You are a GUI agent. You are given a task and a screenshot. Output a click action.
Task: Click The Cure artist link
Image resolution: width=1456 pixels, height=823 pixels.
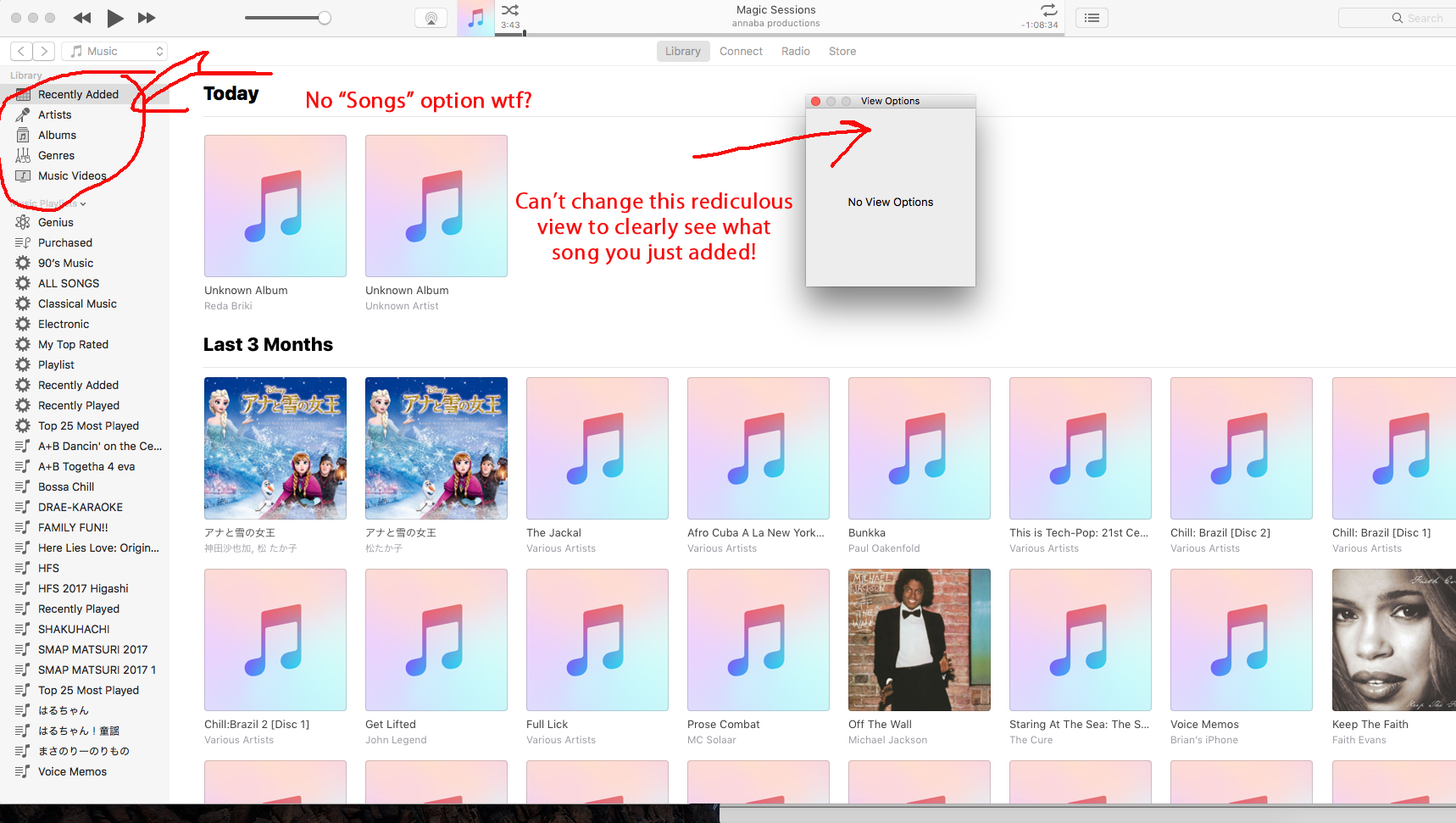point(1031,740)
